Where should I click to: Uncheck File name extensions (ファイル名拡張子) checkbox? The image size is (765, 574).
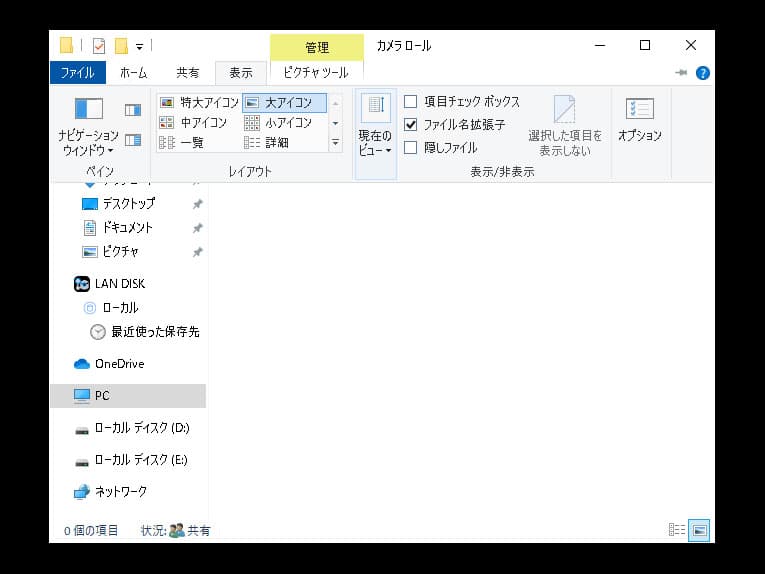pyautogui.click(x=411, y=125)
